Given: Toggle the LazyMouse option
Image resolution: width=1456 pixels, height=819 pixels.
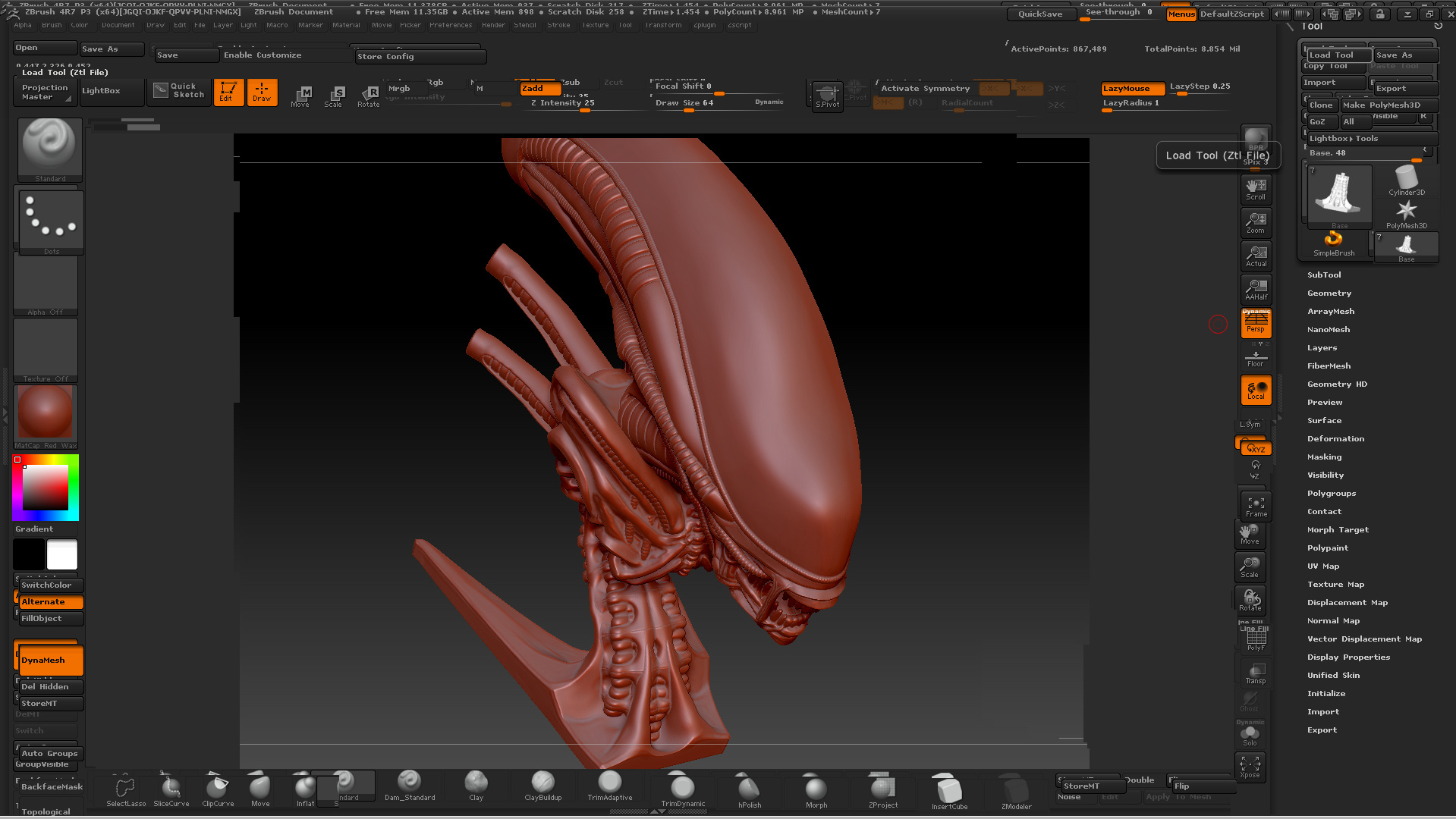Looking at the screenshot, I should tap(1132, 89).
